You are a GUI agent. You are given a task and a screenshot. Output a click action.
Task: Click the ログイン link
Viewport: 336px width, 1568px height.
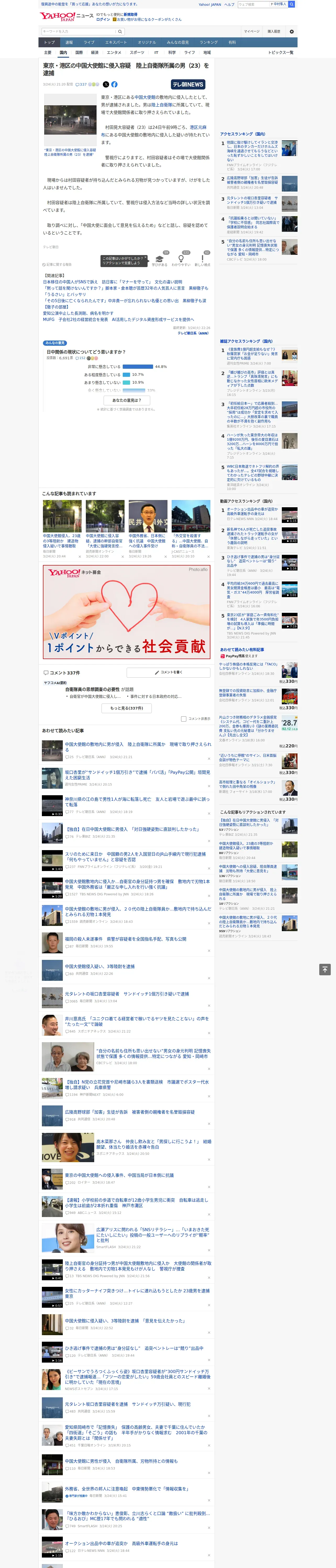point(103,20)
